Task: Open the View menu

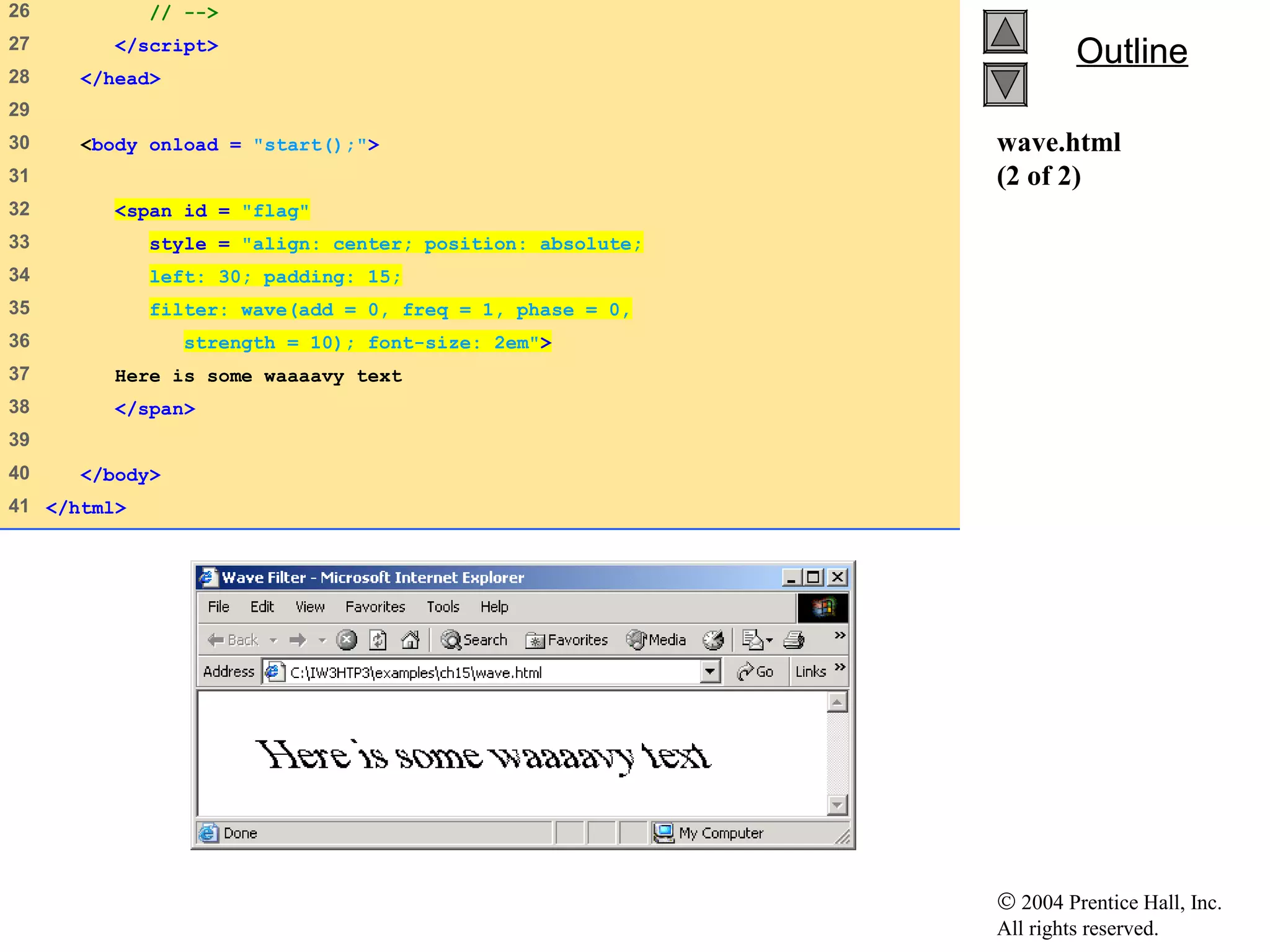Action: point(309,607)
